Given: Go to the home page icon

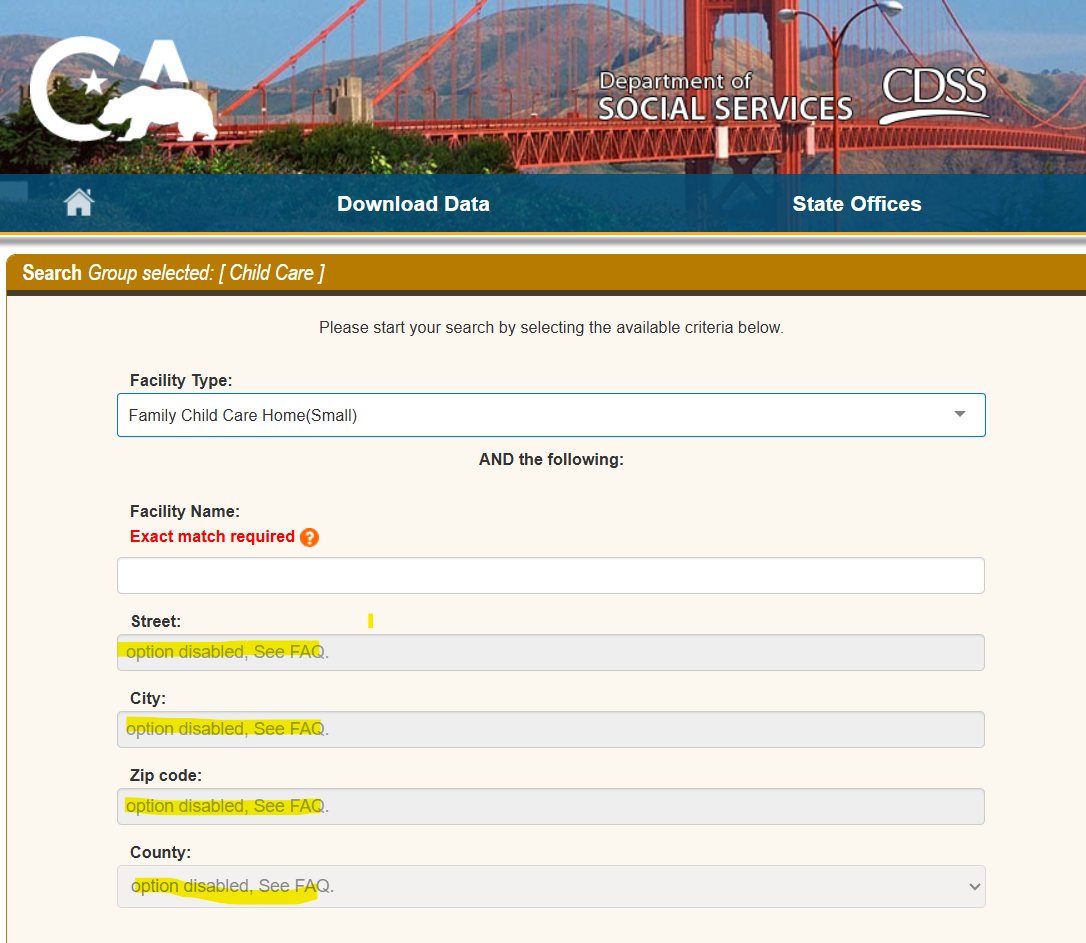Looking at the screenshot, I should tap(78, 203).
